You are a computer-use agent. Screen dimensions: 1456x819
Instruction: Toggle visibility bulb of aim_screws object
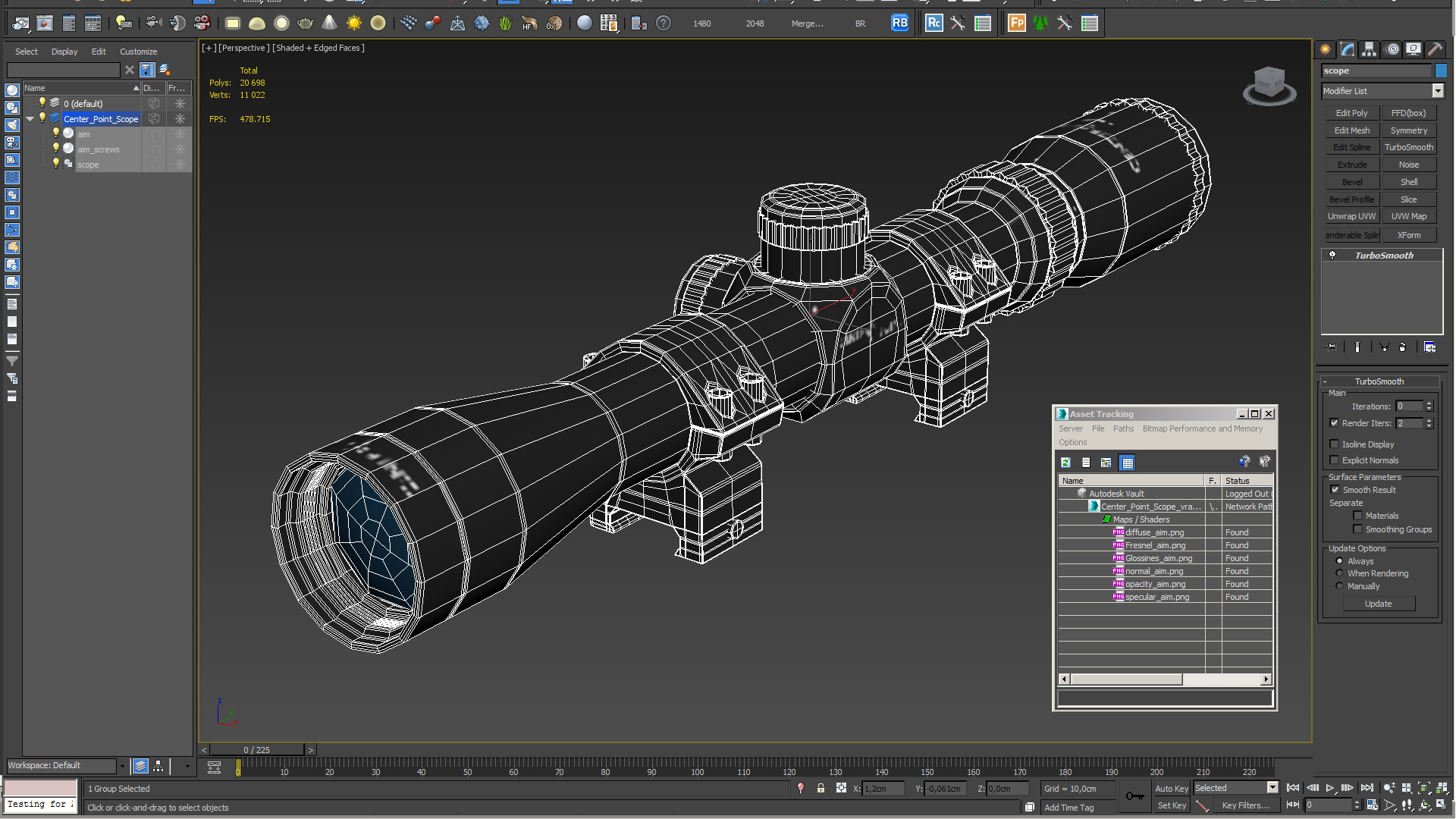[56, 149]
